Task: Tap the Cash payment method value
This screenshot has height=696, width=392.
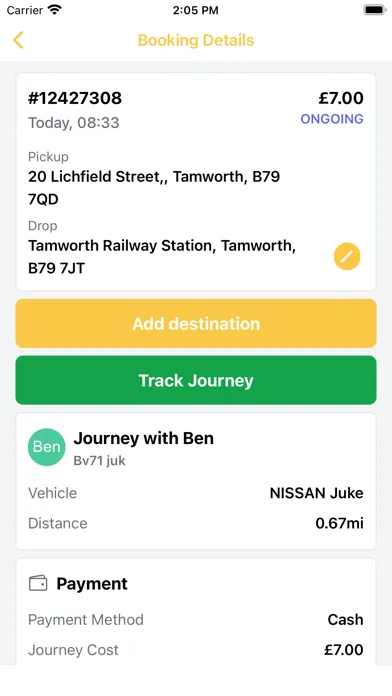Action: point(345,620)
